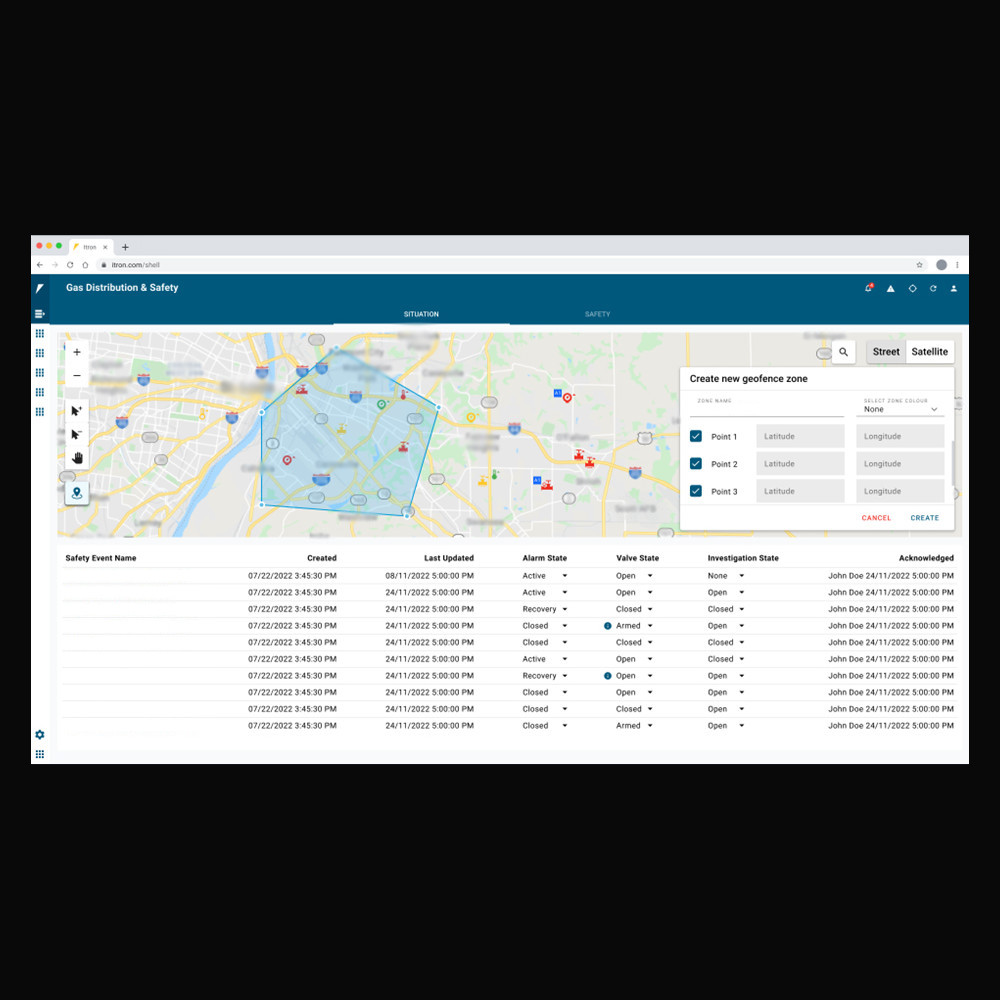Open the notifications bell

[x=869, y=288]
